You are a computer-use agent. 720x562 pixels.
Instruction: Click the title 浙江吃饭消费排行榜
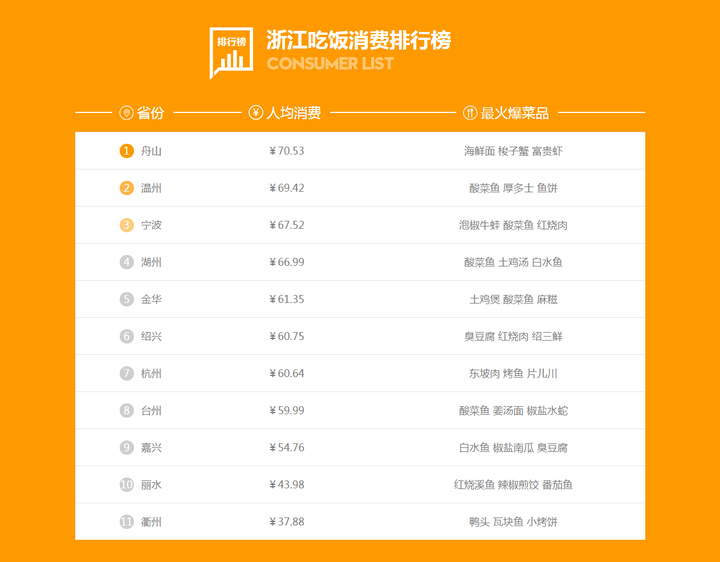tap(358, 40)
